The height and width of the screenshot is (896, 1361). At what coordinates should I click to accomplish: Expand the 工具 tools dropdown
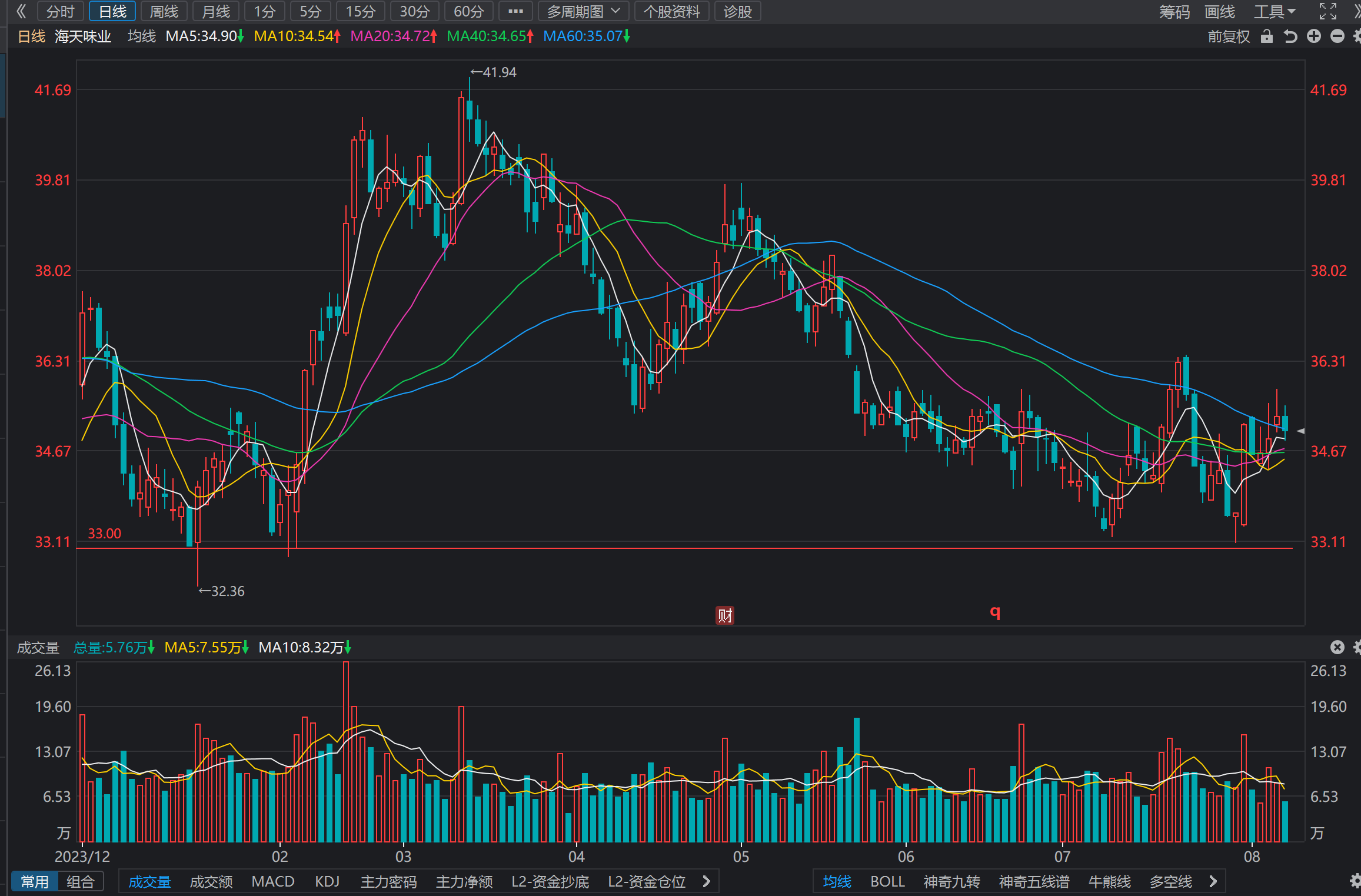click(x=1275, y=11)
